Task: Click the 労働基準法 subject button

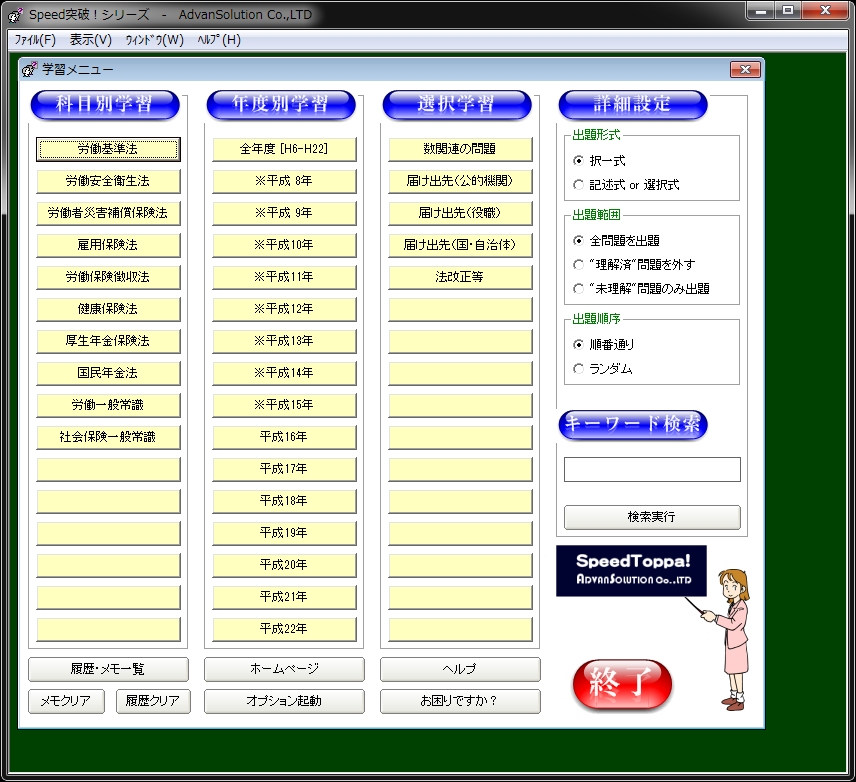Action: [108, 149]
